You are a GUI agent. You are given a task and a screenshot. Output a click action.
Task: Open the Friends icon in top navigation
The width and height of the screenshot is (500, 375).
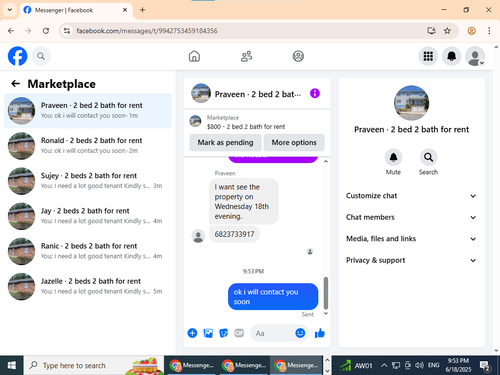click(246, 56)
